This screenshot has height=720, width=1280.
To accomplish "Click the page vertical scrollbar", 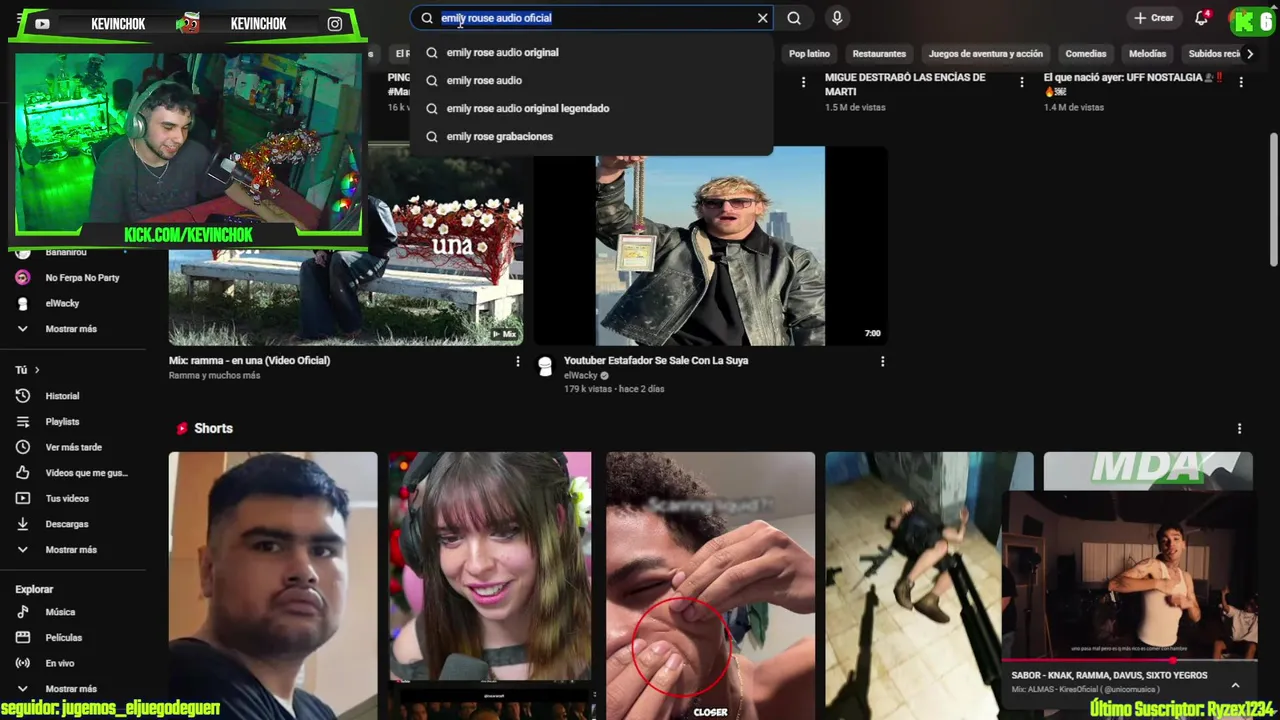I will click(x=1274, y=200).
